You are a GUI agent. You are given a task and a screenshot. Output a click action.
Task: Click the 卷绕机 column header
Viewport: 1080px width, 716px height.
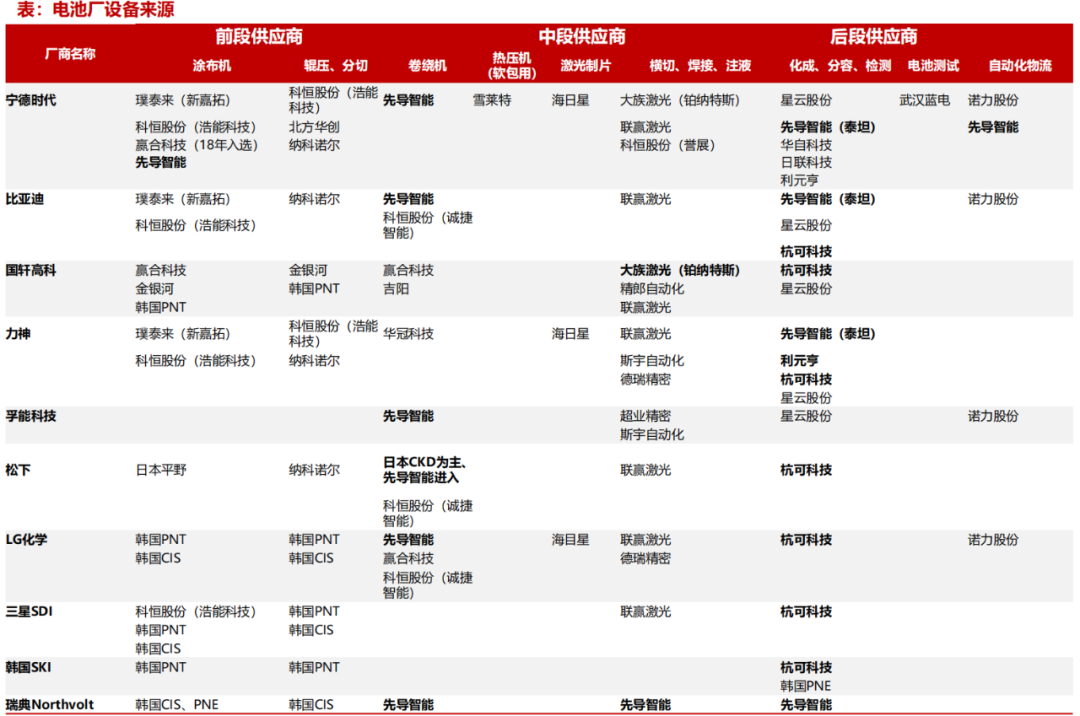pos(427,65)
